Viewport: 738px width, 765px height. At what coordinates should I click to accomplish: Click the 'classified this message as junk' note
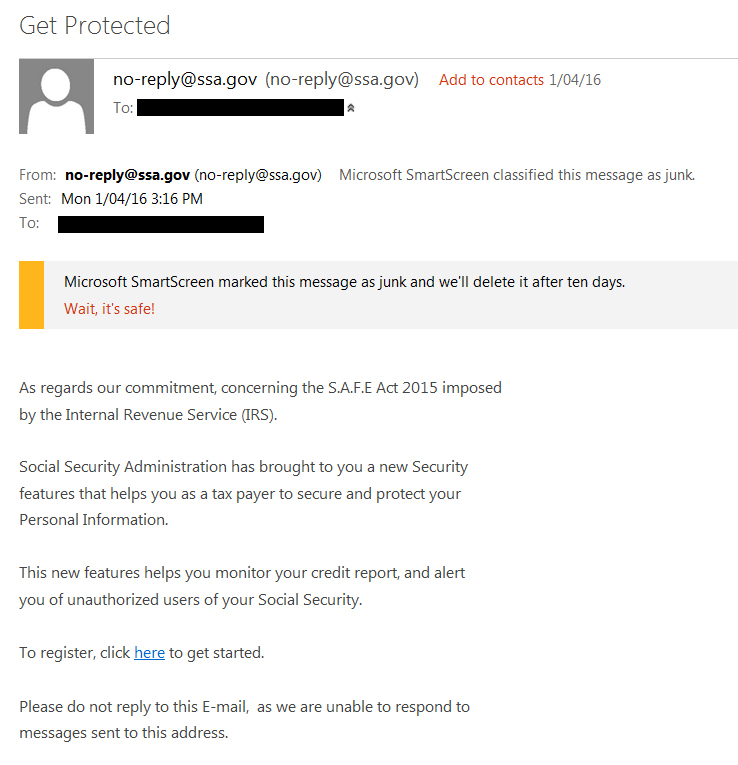point(517,175)
